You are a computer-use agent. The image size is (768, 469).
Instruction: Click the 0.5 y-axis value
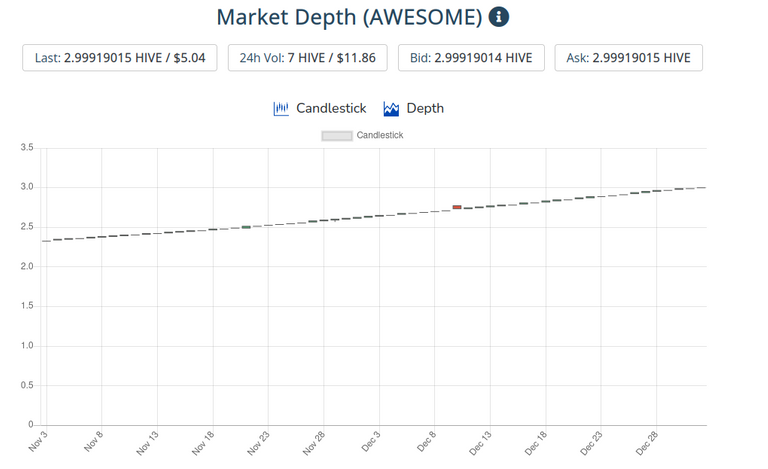27,385
